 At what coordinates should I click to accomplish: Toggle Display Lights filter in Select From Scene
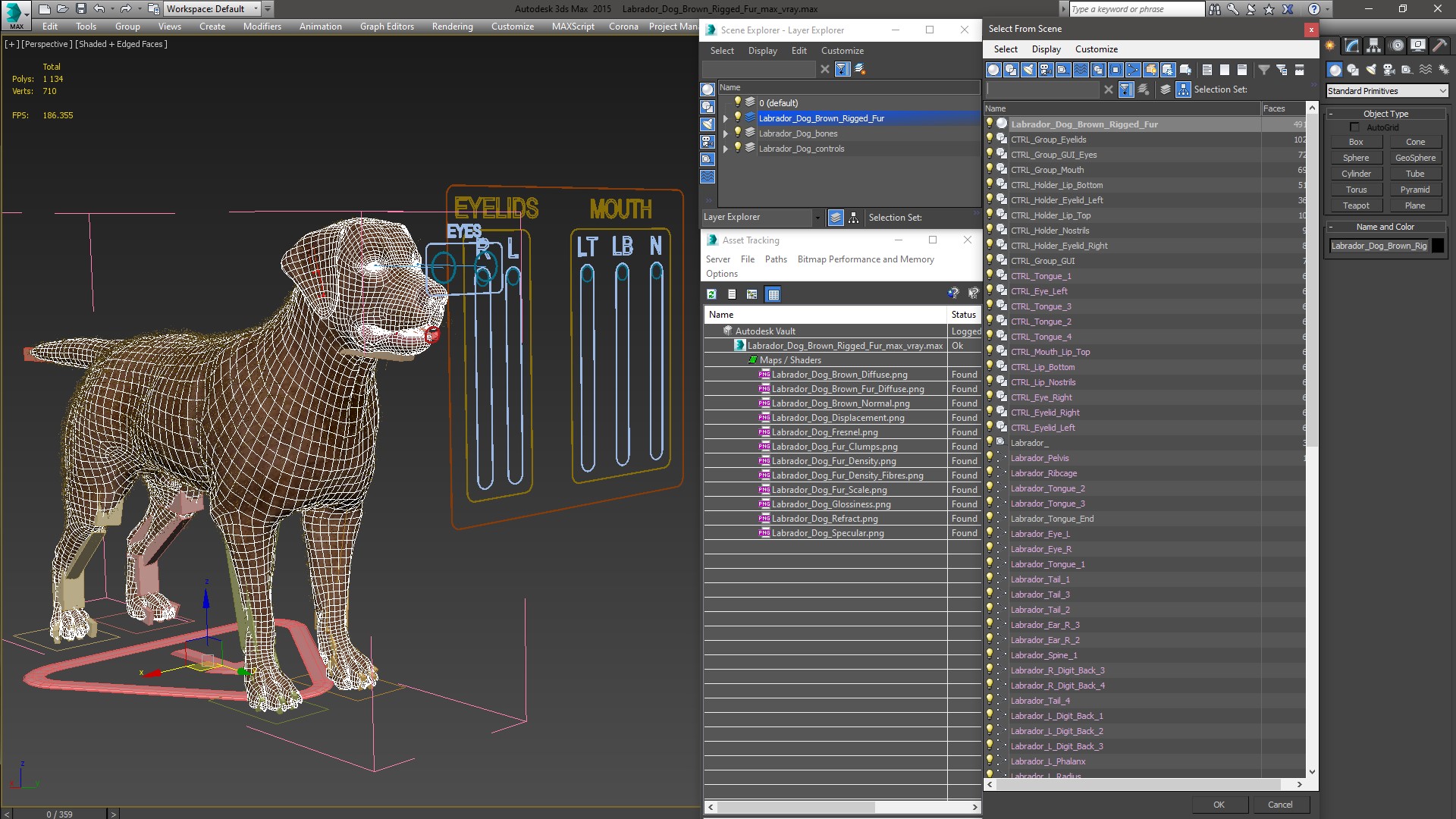(x=1028, y=70)
